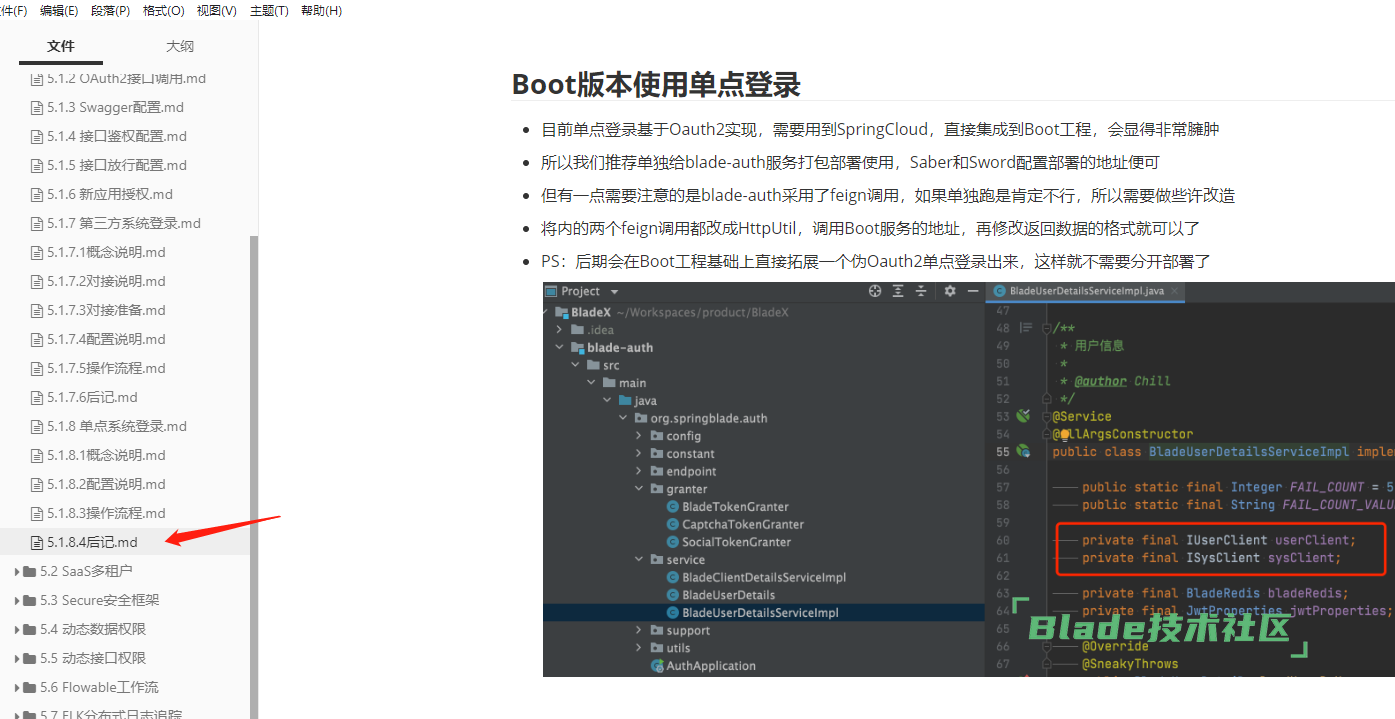Click the bullet starting 将内的两个feign调用

871,228
